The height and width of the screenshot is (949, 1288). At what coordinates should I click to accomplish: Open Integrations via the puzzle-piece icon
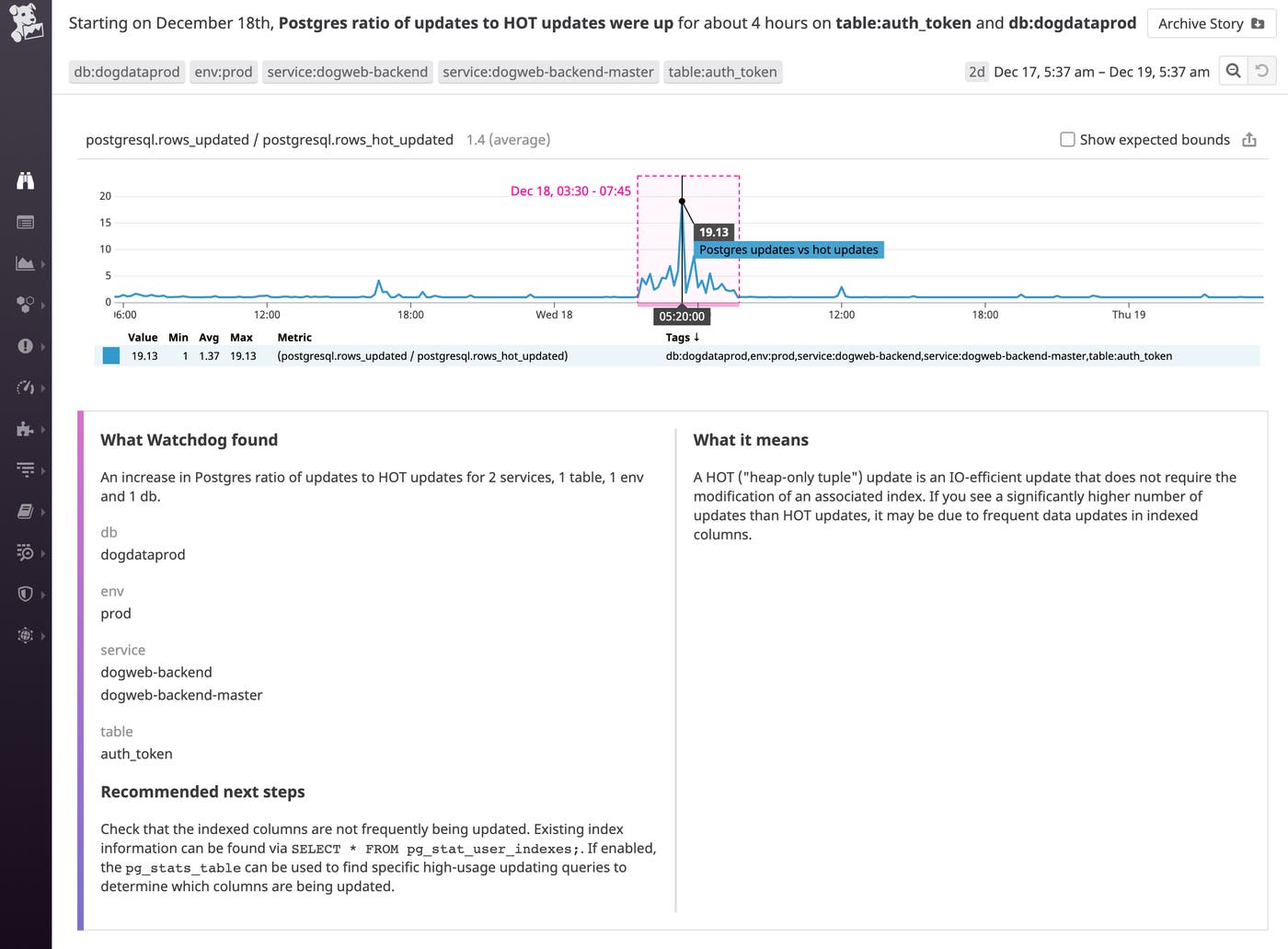point(24,429)
